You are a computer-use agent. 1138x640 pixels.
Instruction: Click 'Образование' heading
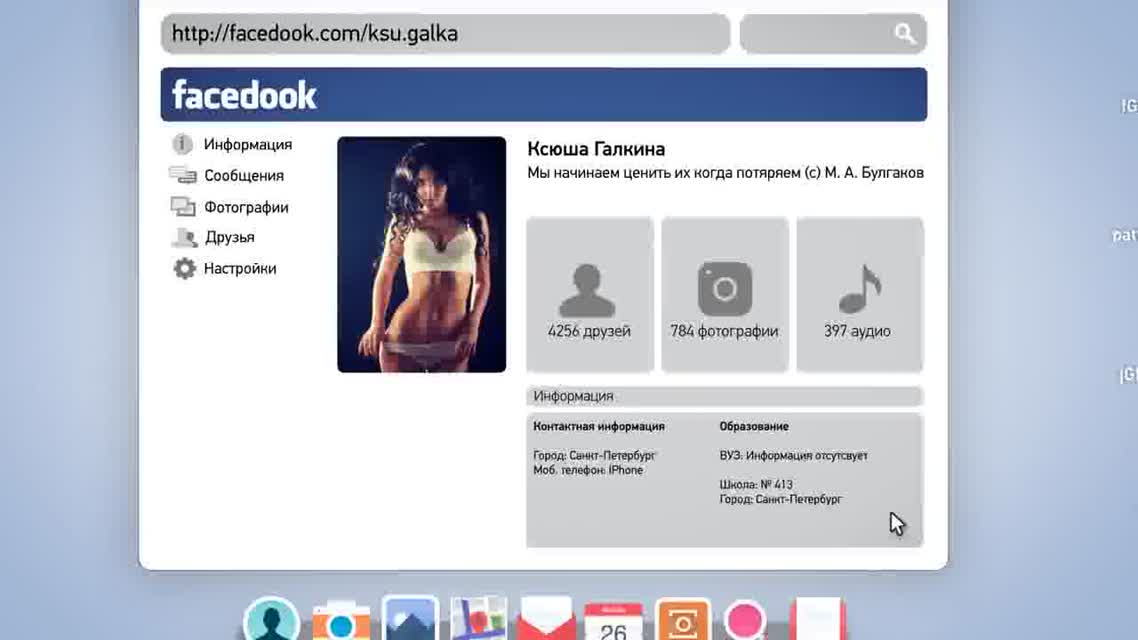[x=754, y=427]
